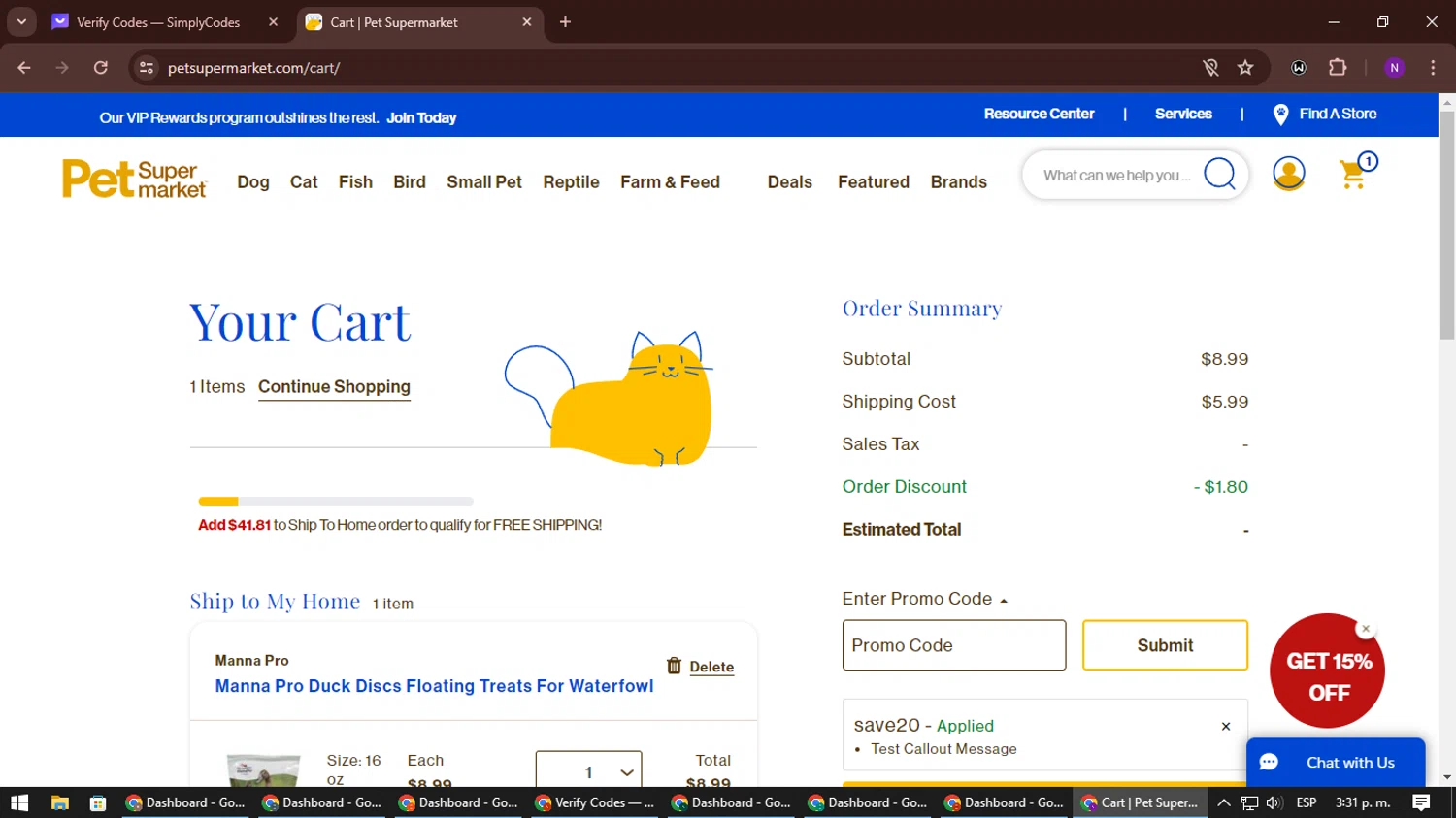Remove the applied save20 promo code
Image resolution: width=1456 pixels, height=818 pixels.
pos(1226,726)
